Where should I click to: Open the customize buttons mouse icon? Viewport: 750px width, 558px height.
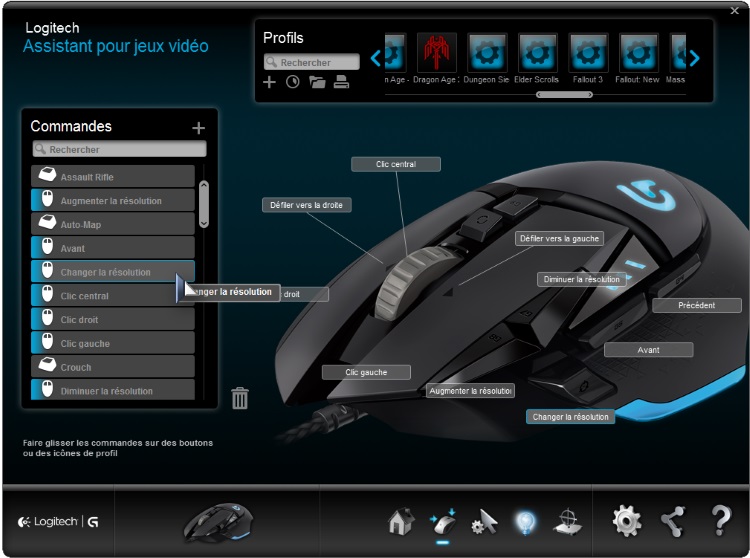pyautogui.click(x=443, y=522)
